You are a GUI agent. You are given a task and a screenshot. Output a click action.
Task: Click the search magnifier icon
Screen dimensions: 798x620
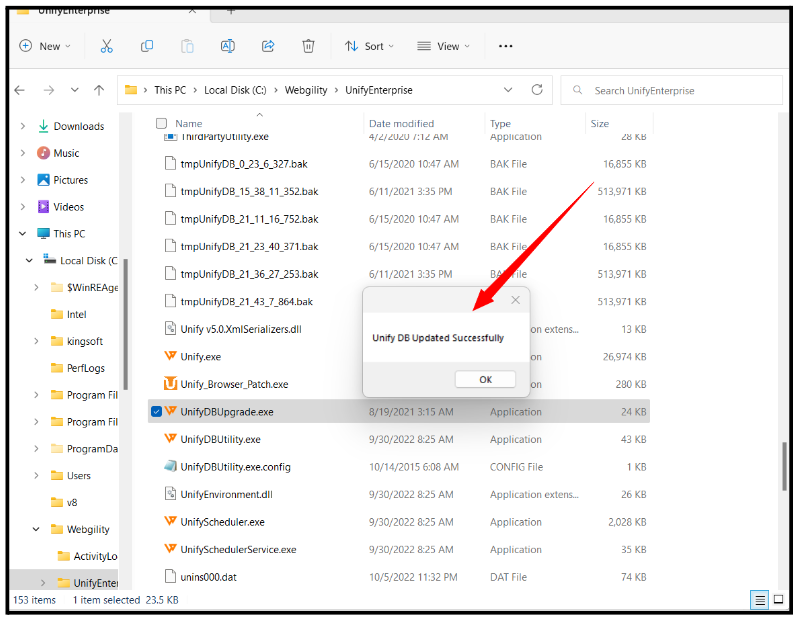click(x=577, y=90)
